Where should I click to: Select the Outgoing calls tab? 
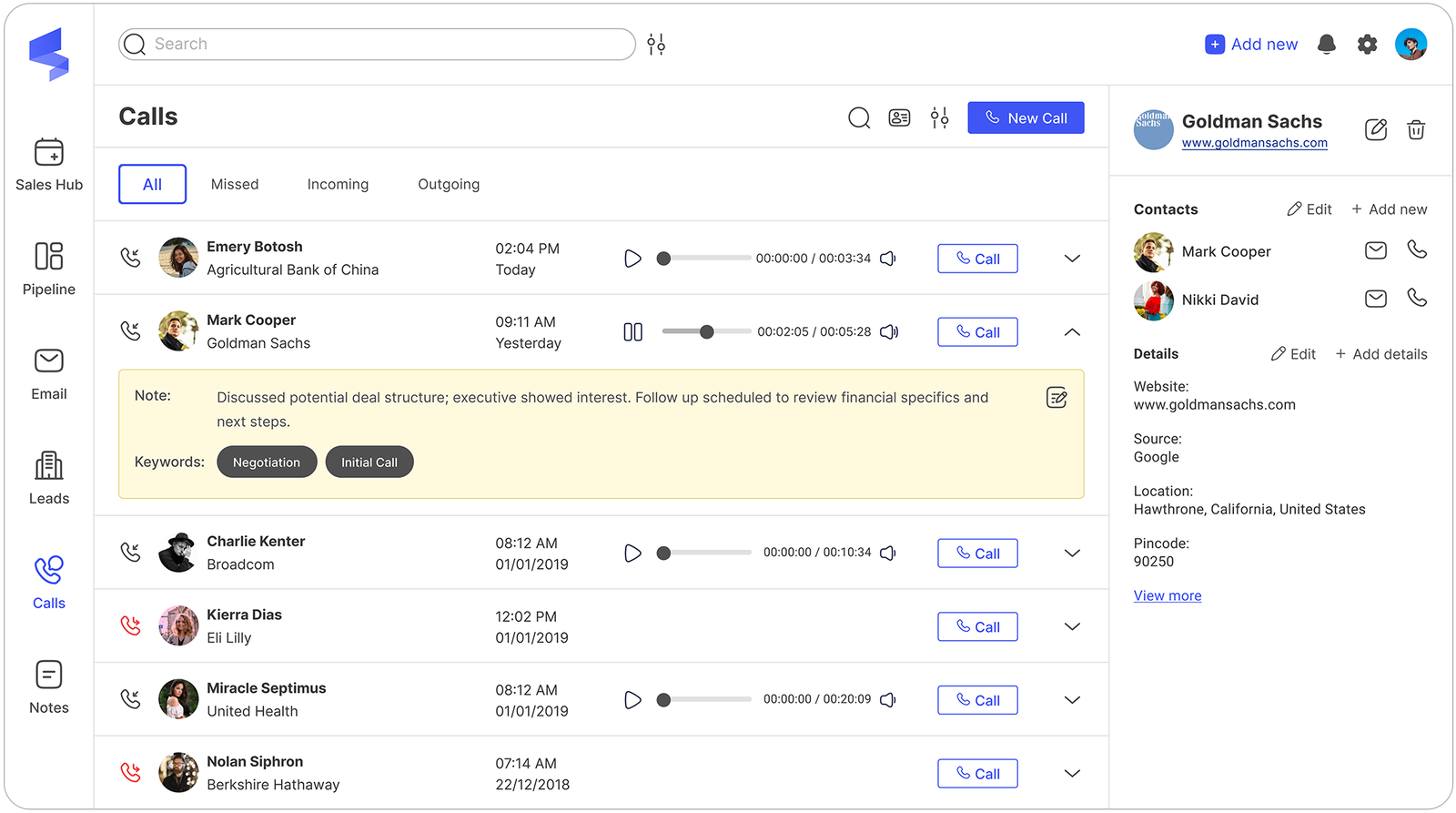[x=449, y=185]
